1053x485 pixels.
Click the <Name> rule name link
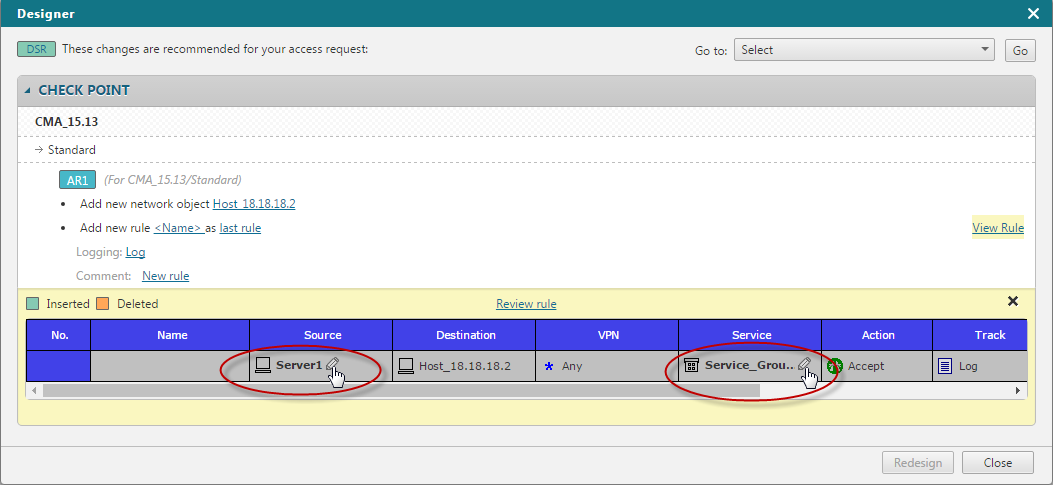178,228
